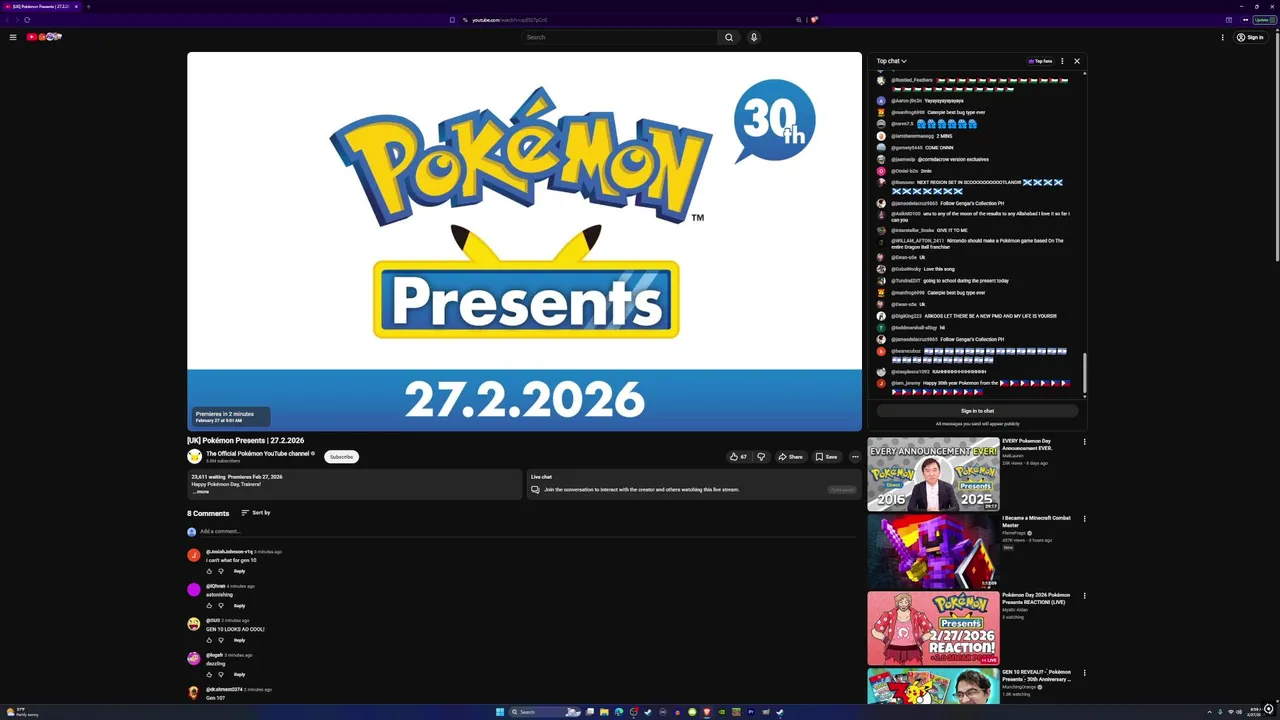Start voice search with the microphone icon

pyautogui.click(x=754, y=37)
